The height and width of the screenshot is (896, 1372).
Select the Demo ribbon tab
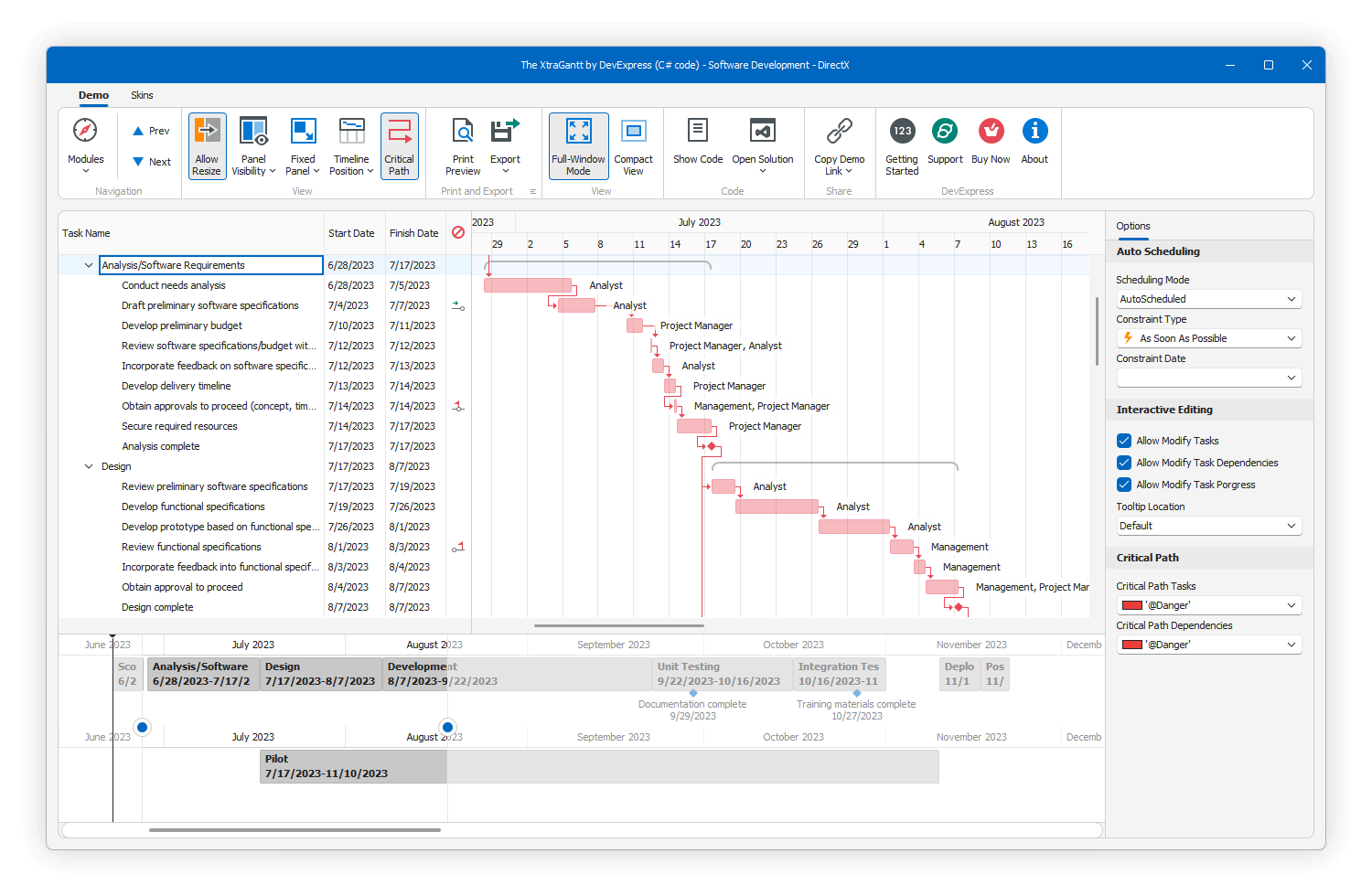click(92, 94)
